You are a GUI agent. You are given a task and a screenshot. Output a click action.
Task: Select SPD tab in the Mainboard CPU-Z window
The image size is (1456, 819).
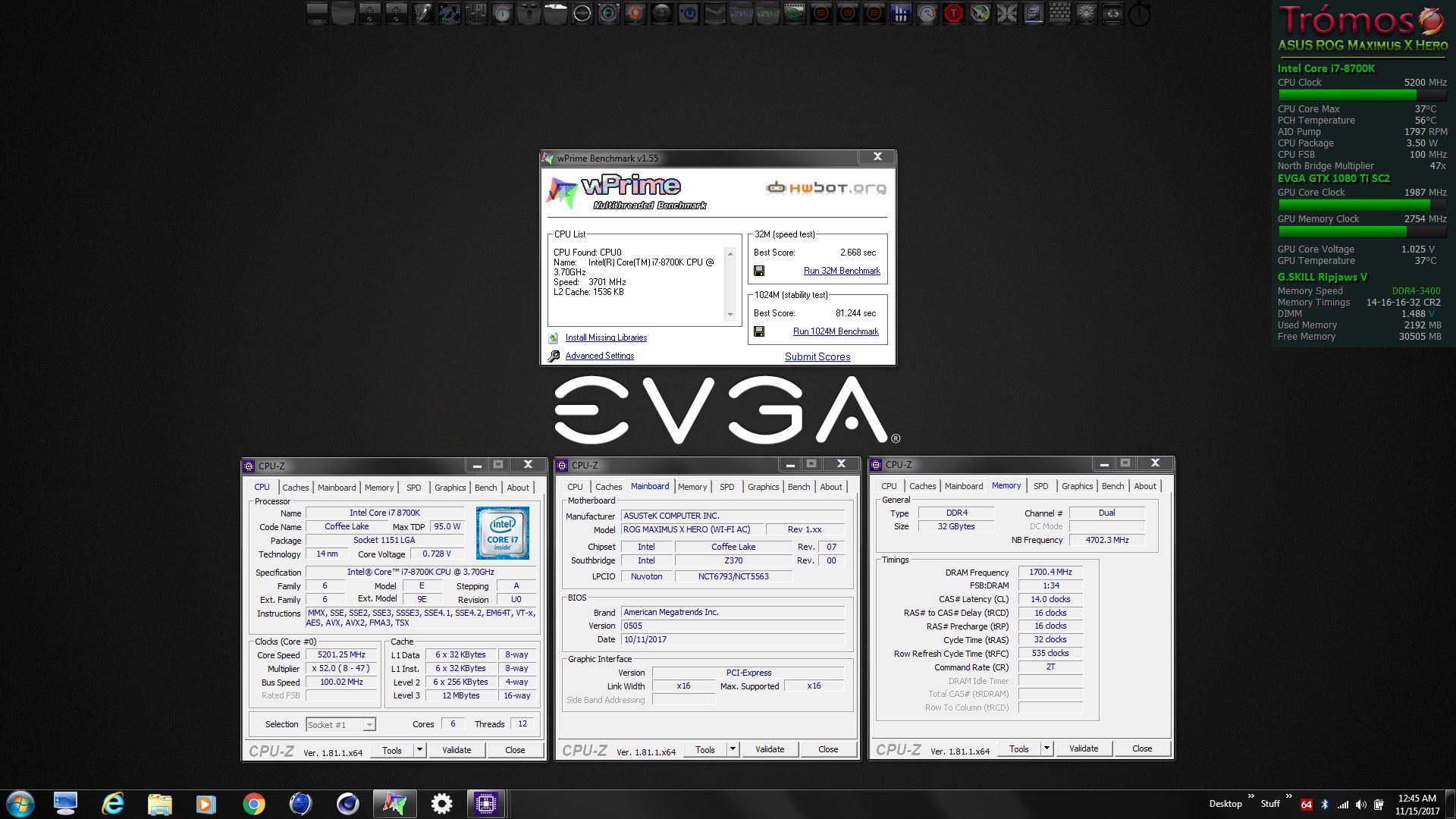point(726,487)
